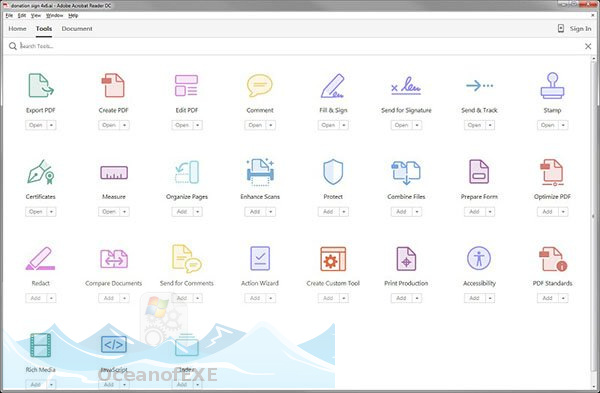Expand the dropdown arrow under Stamp

(x=563, y=125)
